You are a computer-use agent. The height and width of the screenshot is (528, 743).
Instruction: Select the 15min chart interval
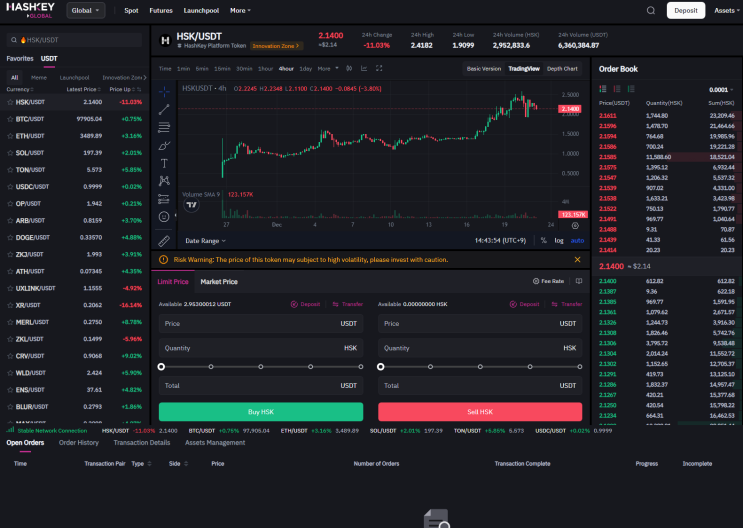[222, 69]
